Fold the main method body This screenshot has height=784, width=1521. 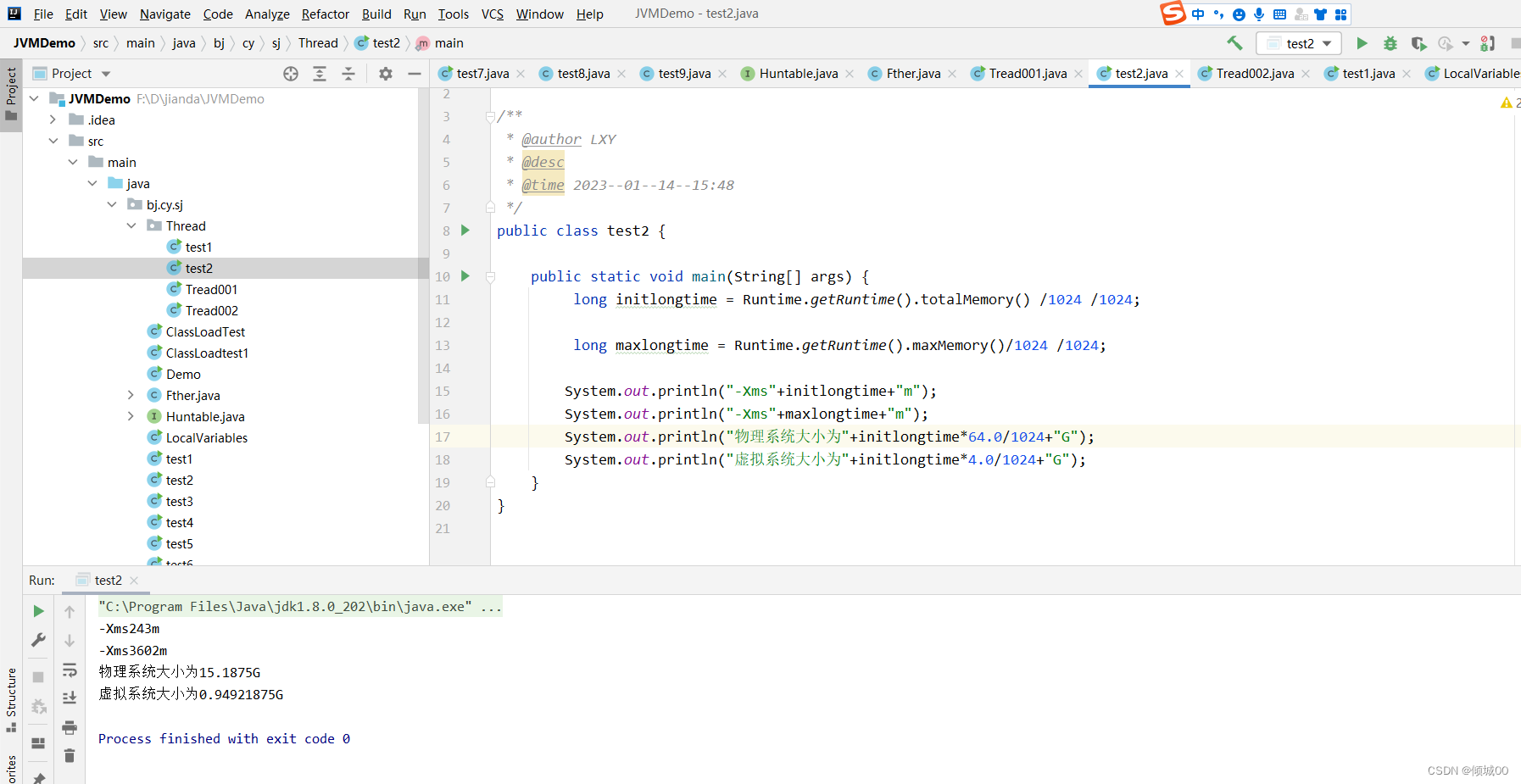(490, 276)
